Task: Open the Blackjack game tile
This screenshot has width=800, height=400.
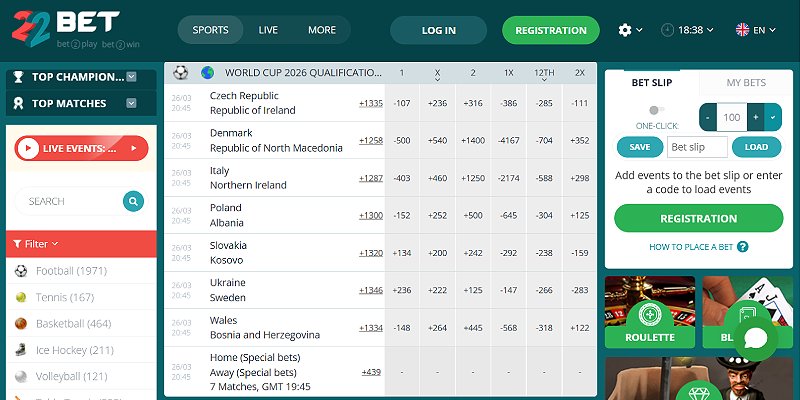Action: tap(747, 312)
